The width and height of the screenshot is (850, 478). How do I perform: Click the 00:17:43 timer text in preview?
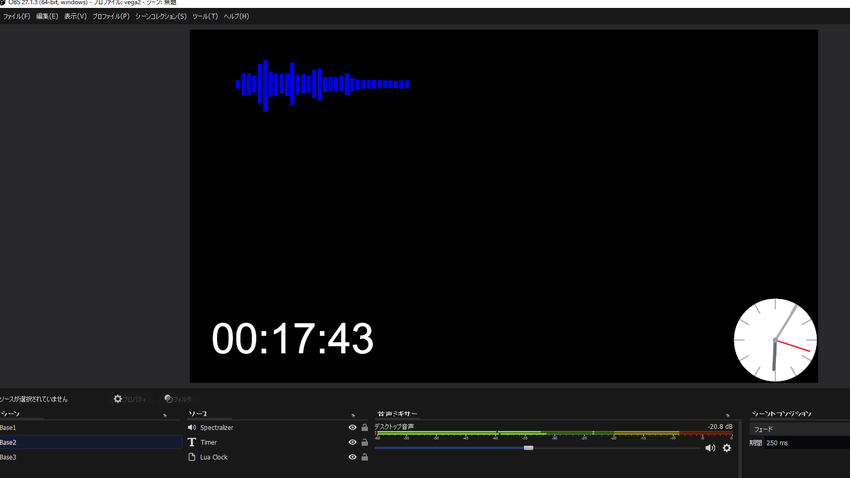[293, 338]
